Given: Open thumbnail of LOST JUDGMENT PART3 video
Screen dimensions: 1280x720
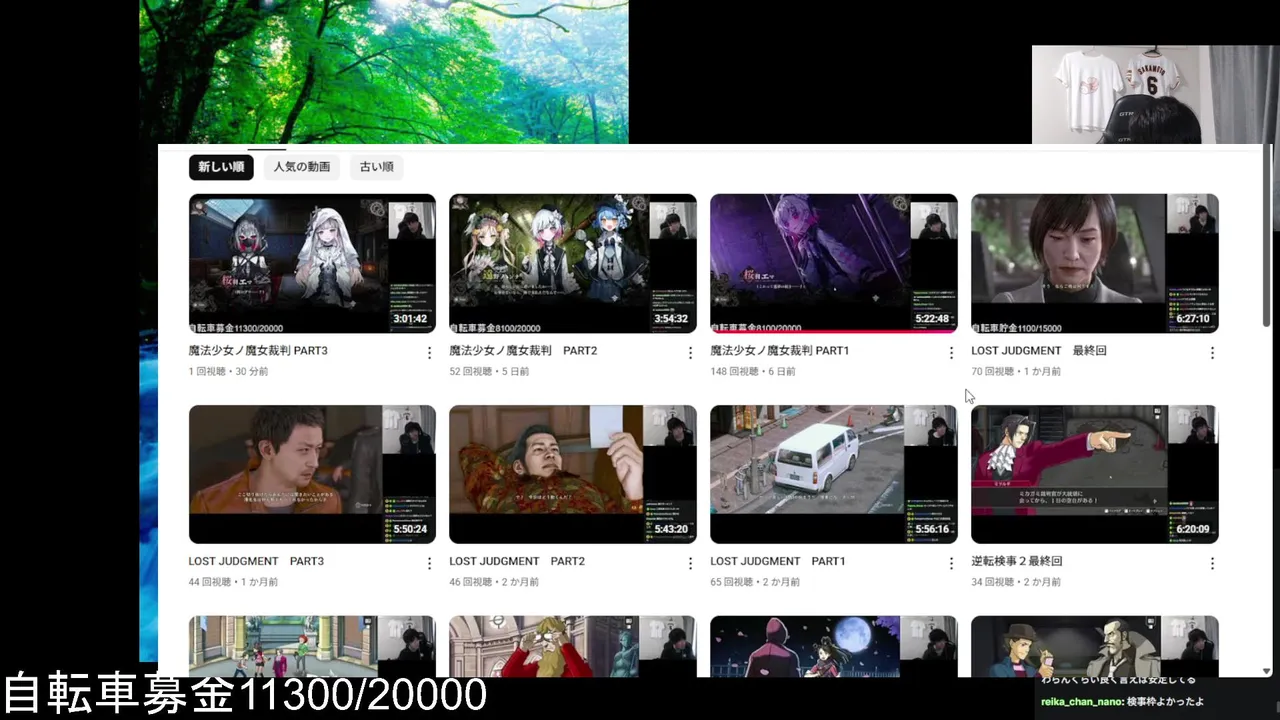Looking at the screenshot, I should [312, 474].
